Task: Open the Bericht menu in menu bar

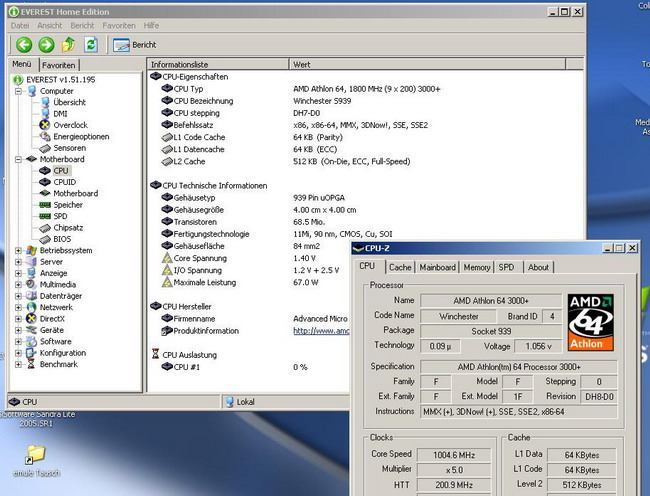Action: (82, 26)
